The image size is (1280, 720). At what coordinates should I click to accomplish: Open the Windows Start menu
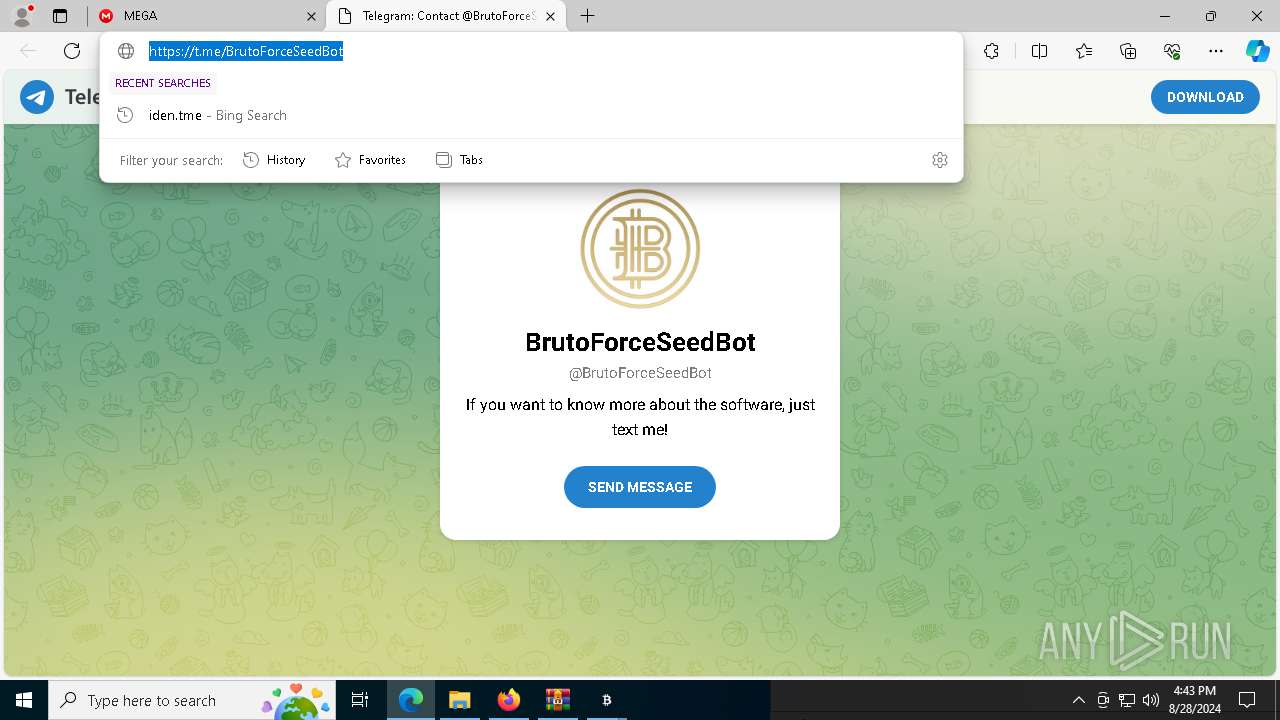click(24, 700)
